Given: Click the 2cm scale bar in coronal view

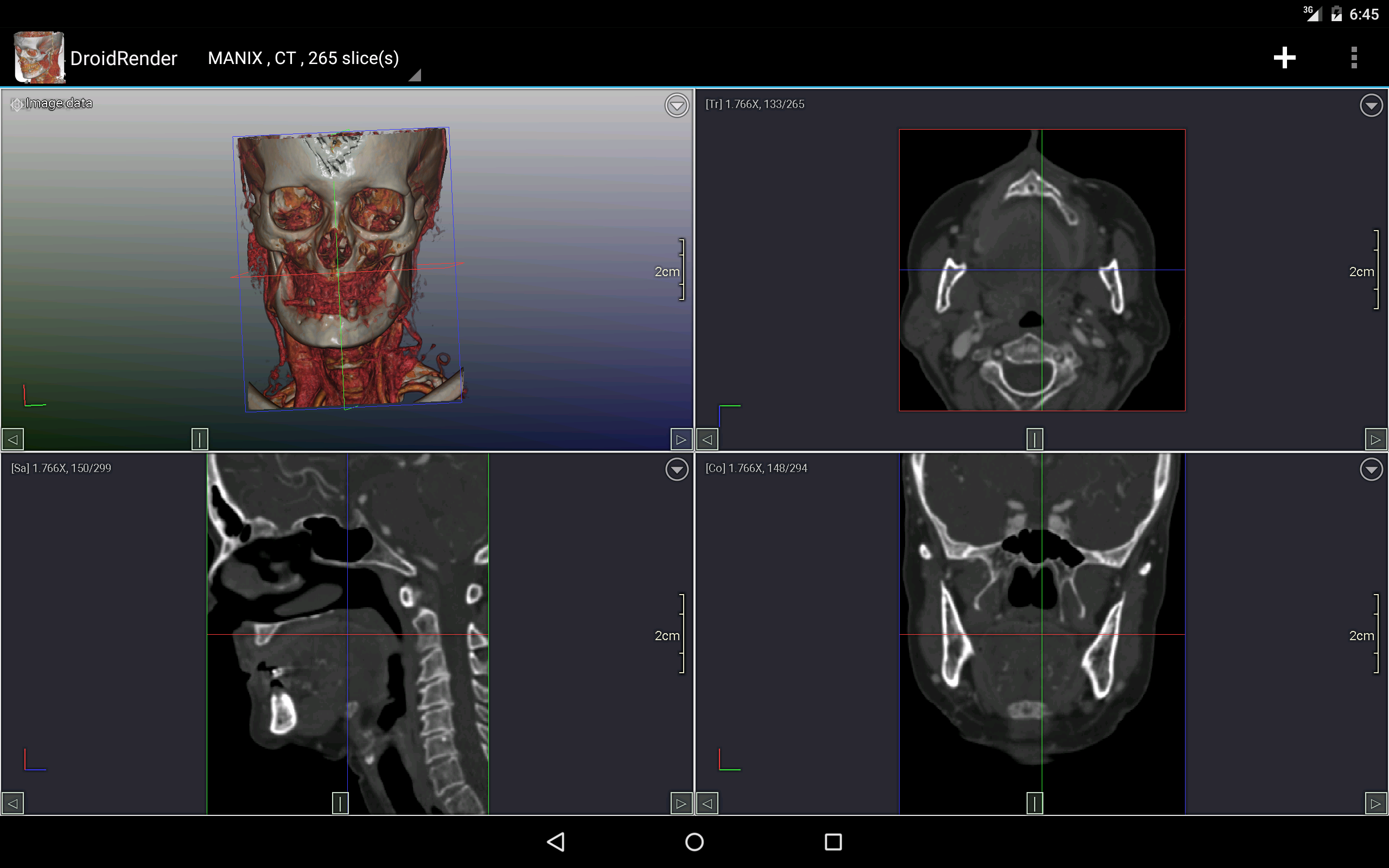Looking at the screenshot, I should (1363, 634).
